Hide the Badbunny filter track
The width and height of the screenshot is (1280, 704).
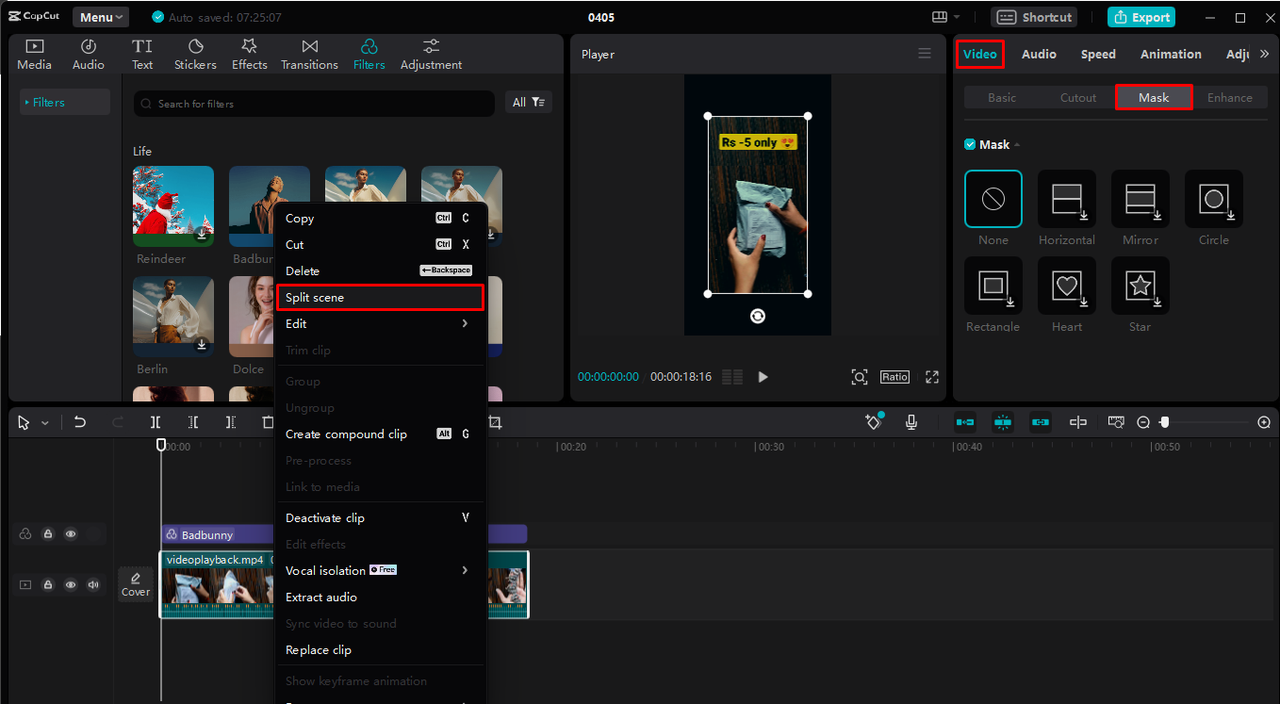pyautogui.click(x=71, y=534)
